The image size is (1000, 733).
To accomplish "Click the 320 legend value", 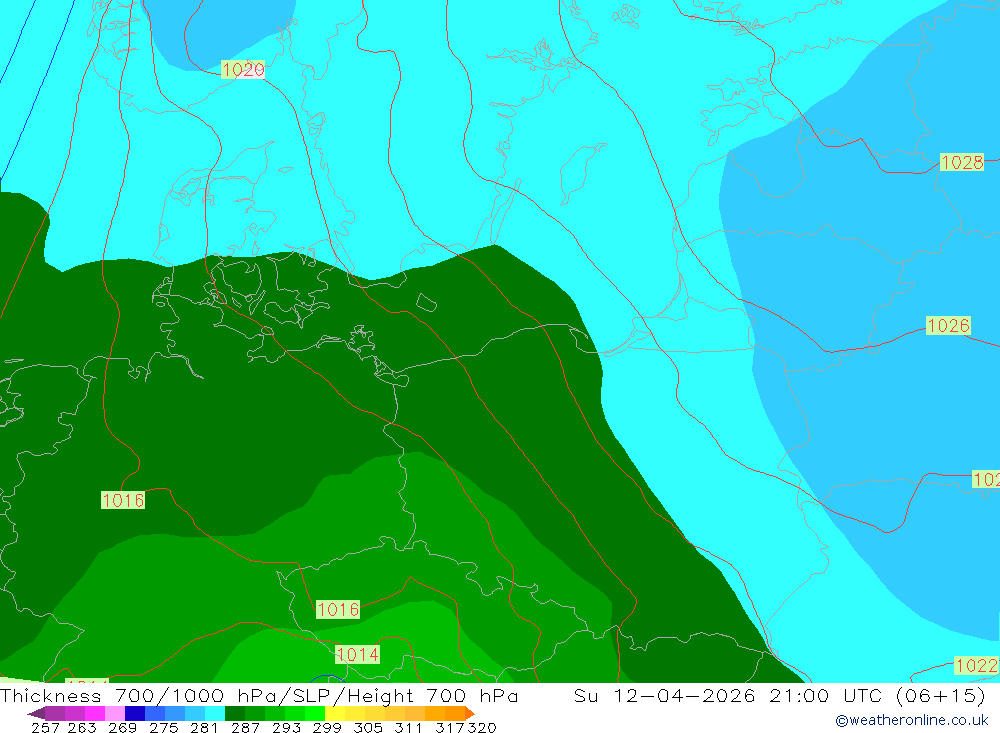I will 482,727.
